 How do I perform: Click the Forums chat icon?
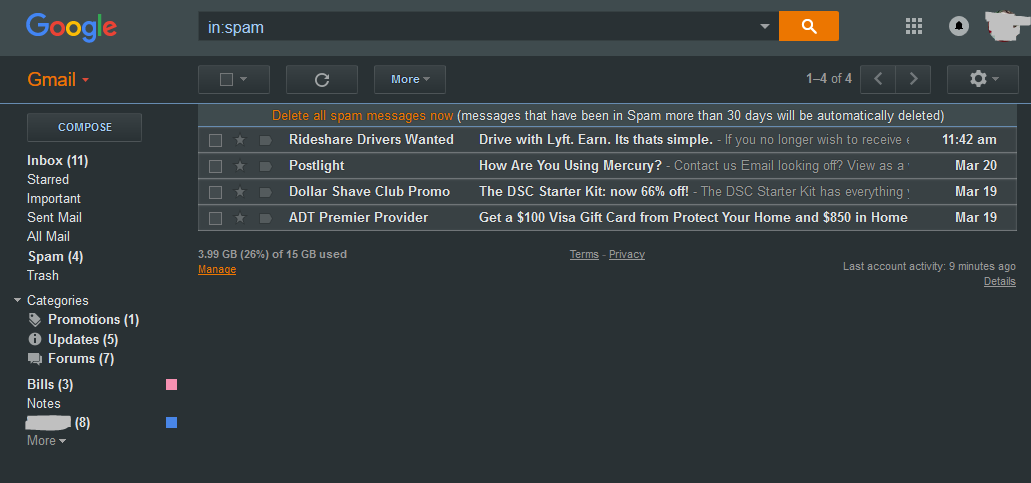[35, 359]
